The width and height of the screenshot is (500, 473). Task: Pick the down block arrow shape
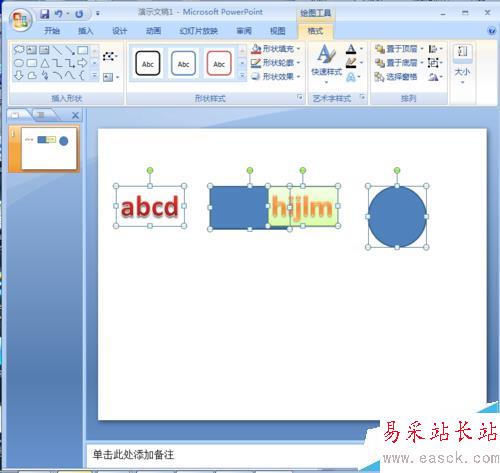(x=19, y=76)
